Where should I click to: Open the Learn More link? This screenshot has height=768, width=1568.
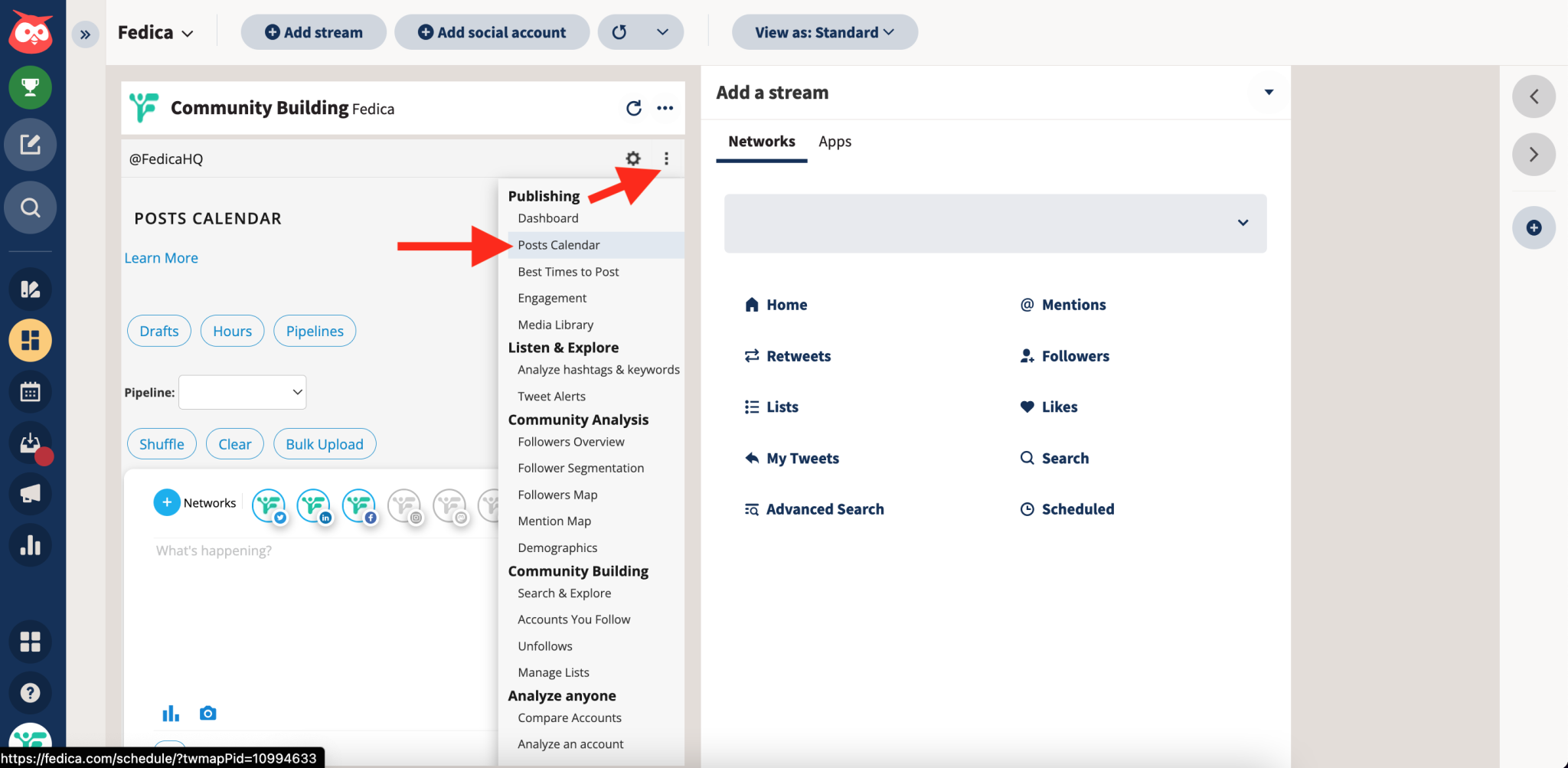coord(161,257)
